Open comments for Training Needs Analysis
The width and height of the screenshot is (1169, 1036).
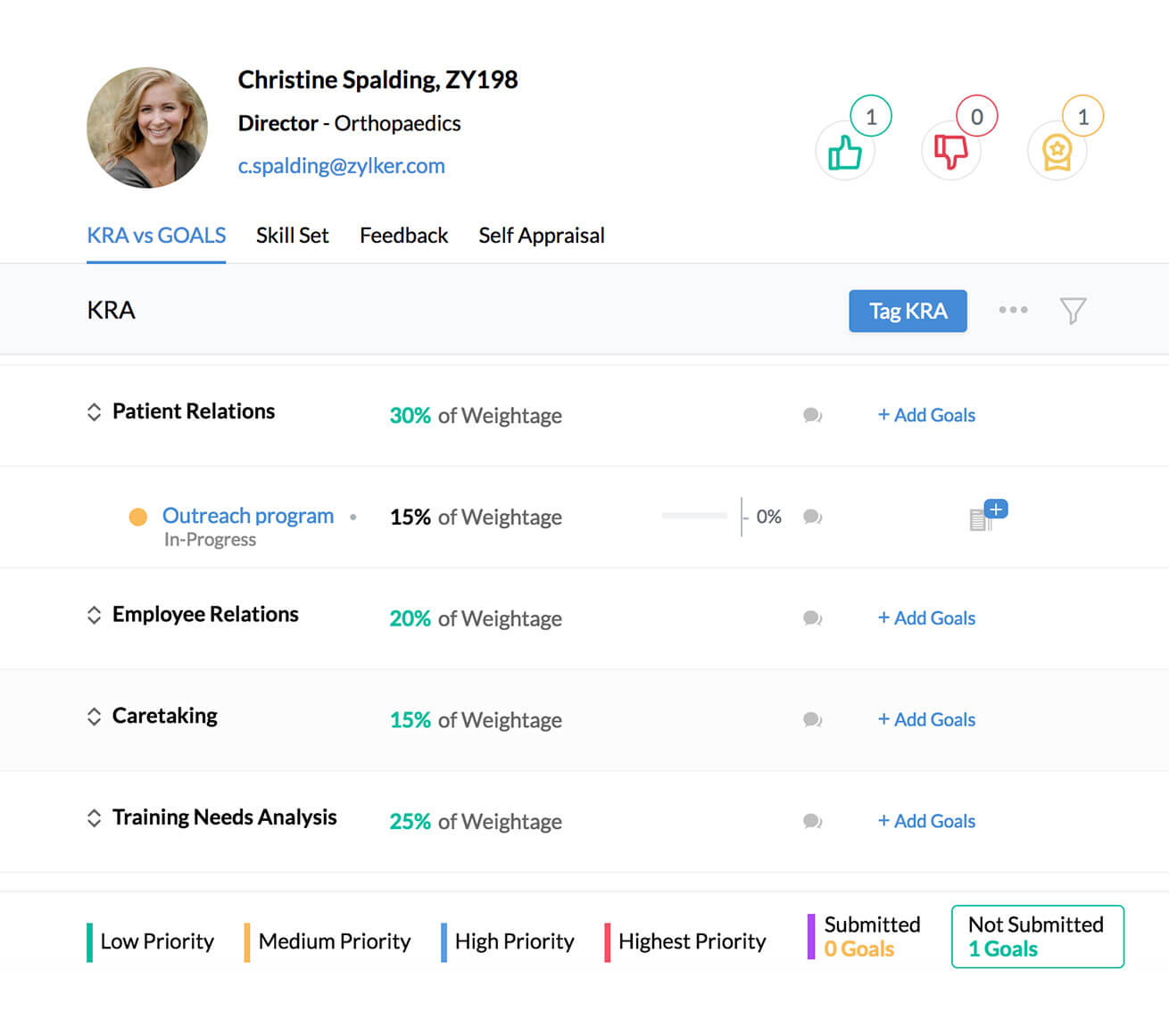pos(812,821)
